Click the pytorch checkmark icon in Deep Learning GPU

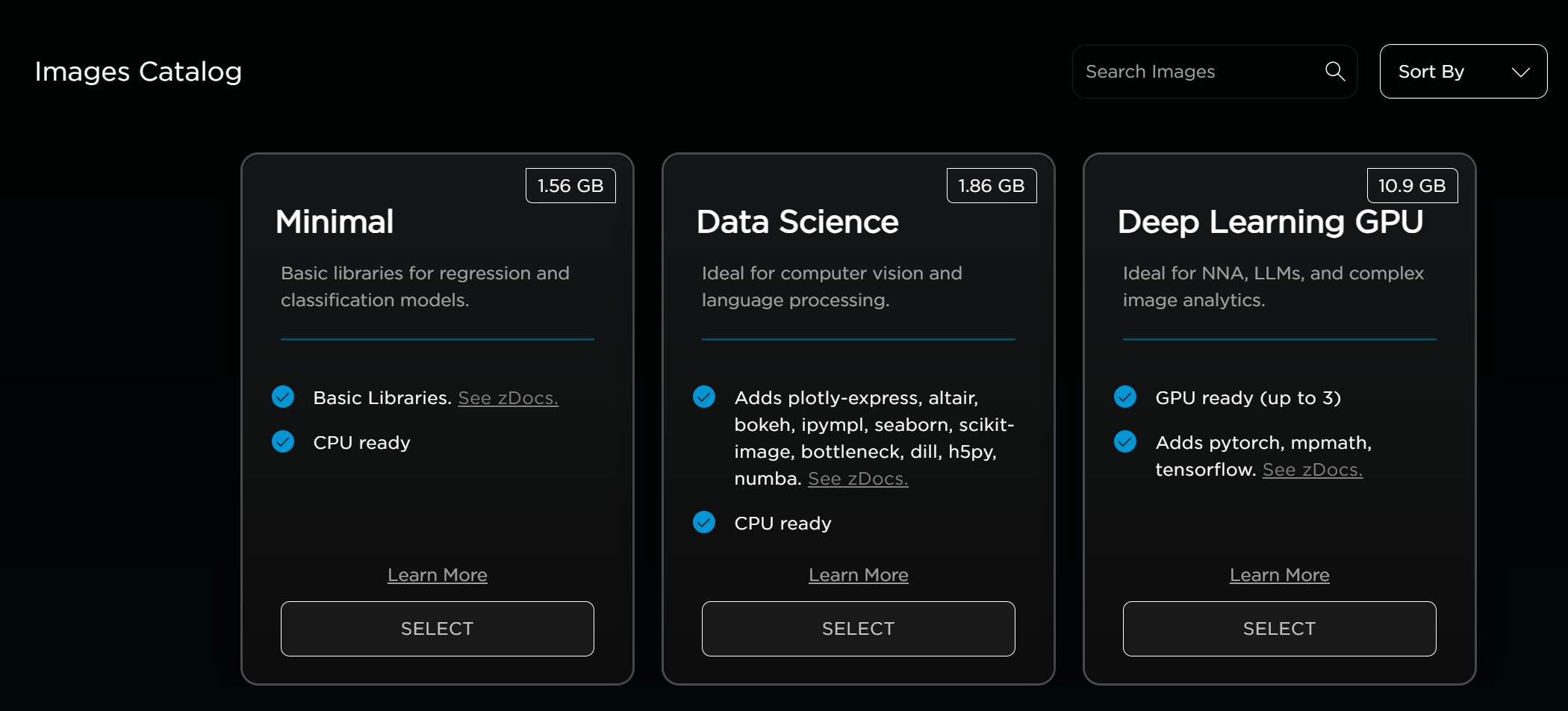tap(1125, 441)
